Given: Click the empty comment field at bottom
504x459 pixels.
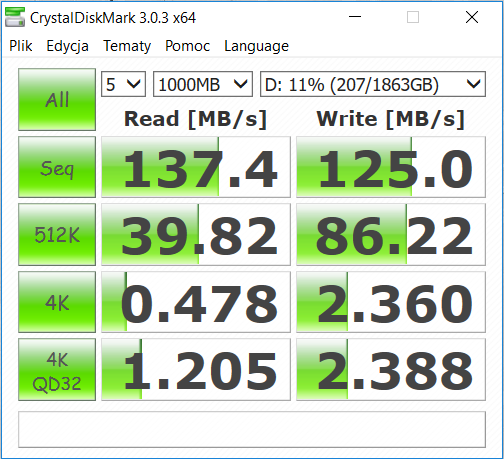Looking at the screenshot, I should (x=252, y=429).
